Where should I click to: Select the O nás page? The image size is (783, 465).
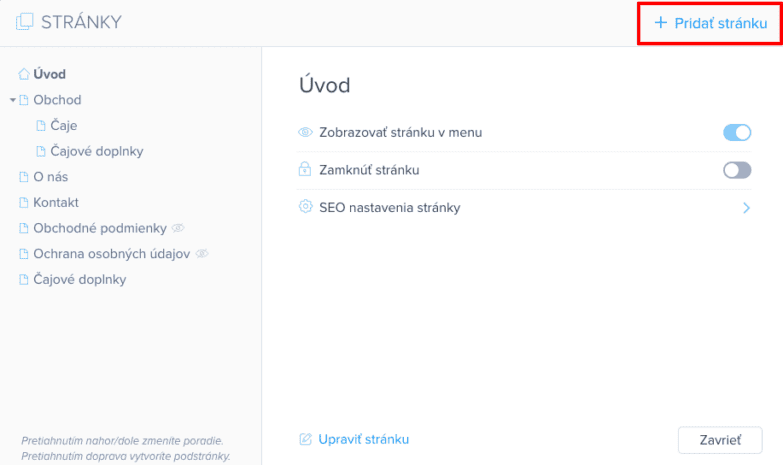click(x=50, y=177)
